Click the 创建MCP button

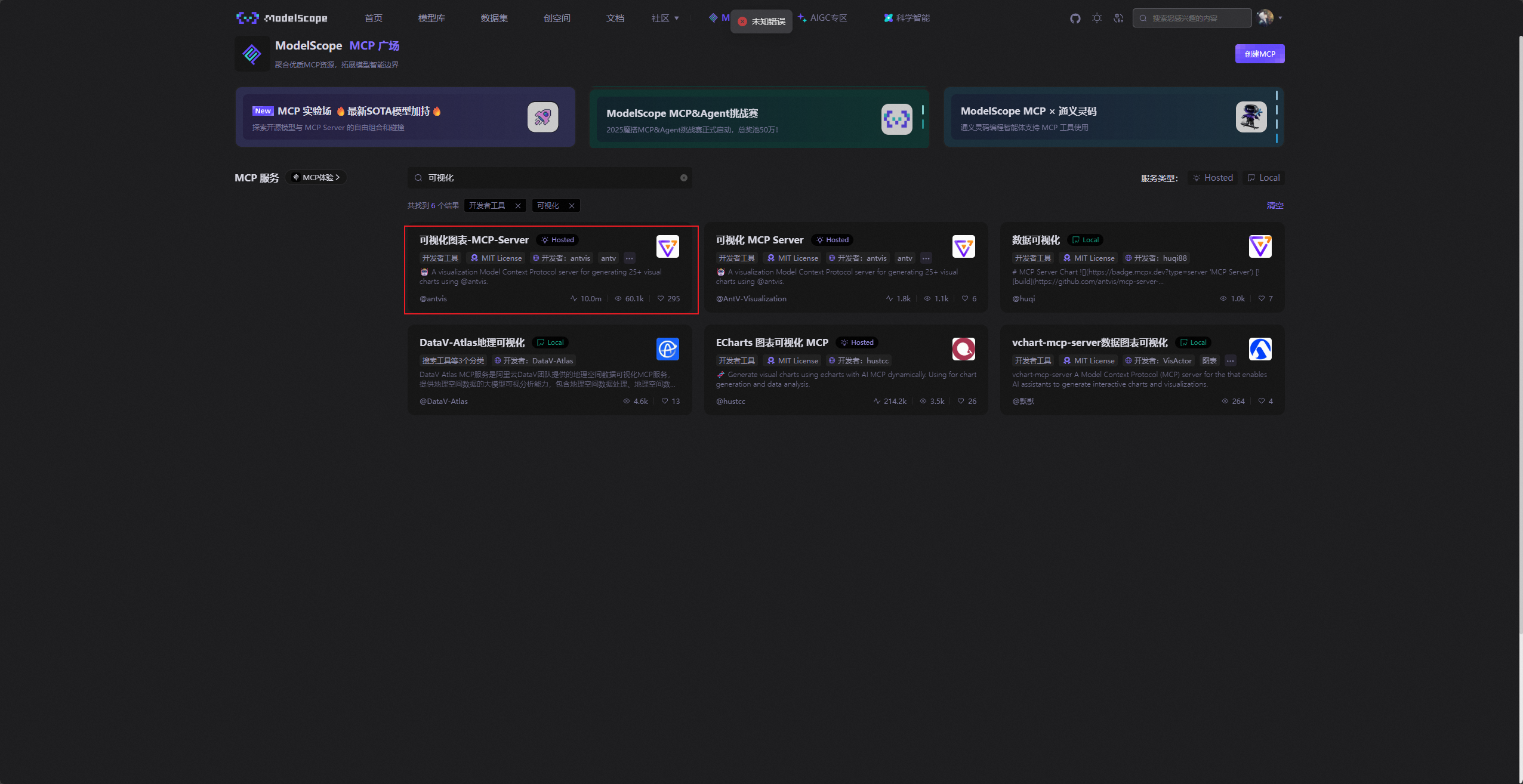tap(1259, 54)
